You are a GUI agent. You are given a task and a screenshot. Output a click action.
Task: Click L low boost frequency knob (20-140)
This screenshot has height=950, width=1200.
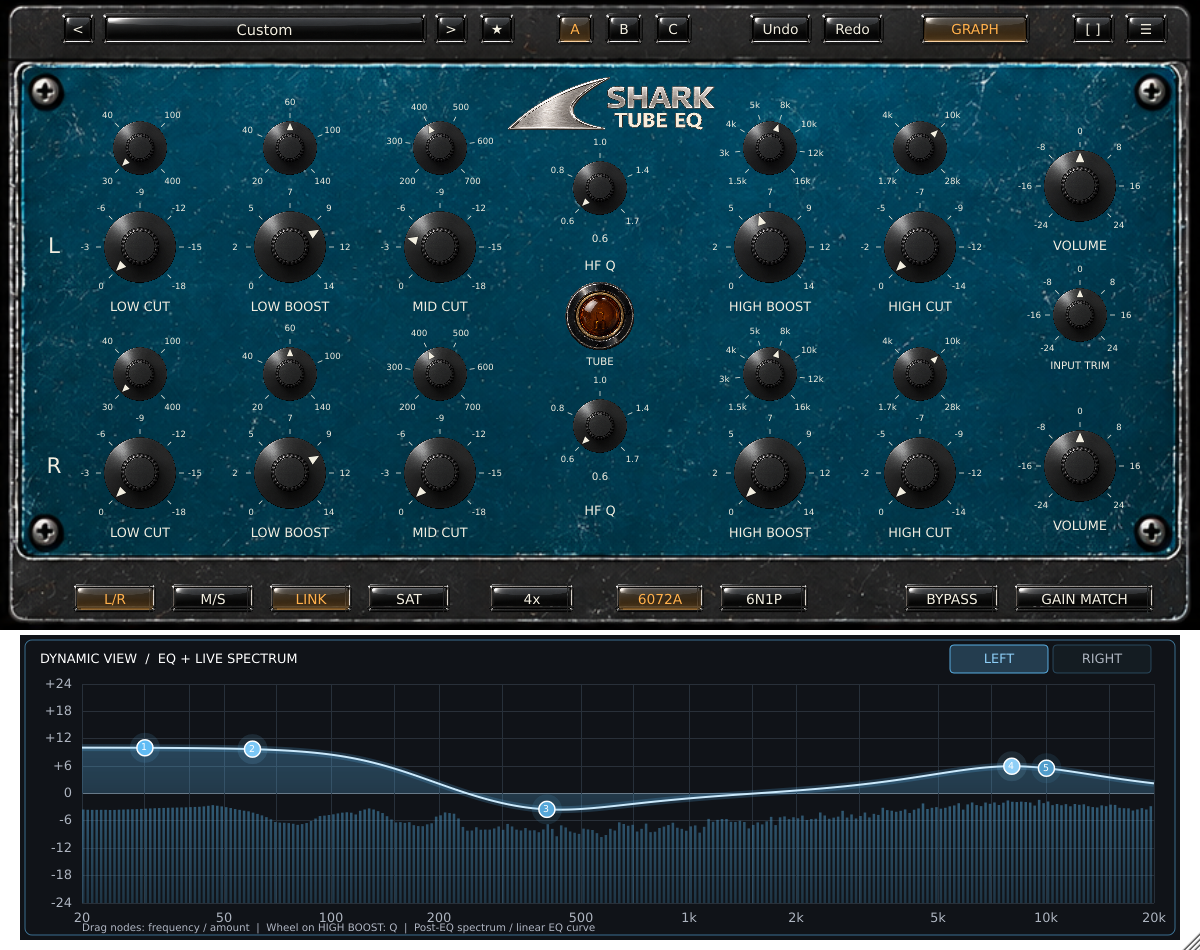pyautogui.click(x=290, y=148)
